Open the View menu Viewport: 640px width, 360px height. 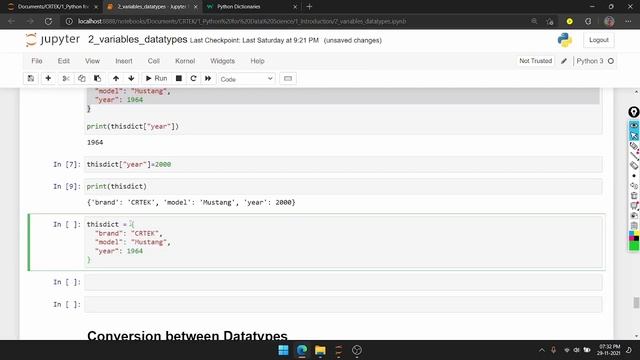tap(92, 61)
